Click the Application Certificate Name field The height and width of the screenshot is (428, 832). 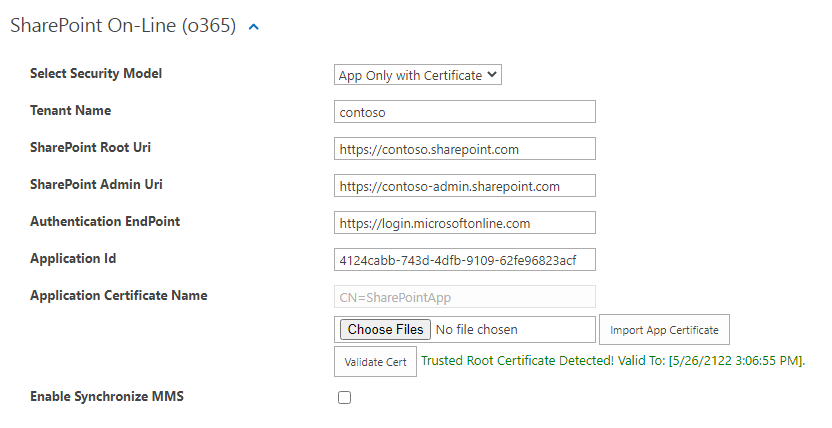(465, 296)
